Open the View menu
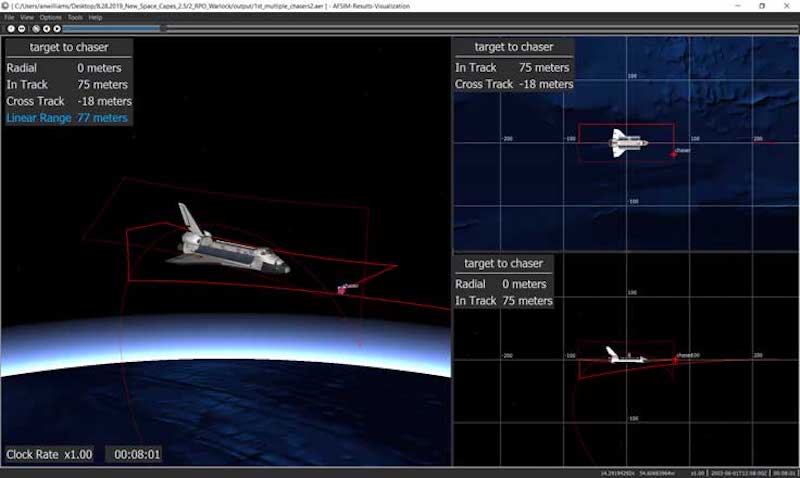Viewport: 800px width, 478px height. pos(27,17)
